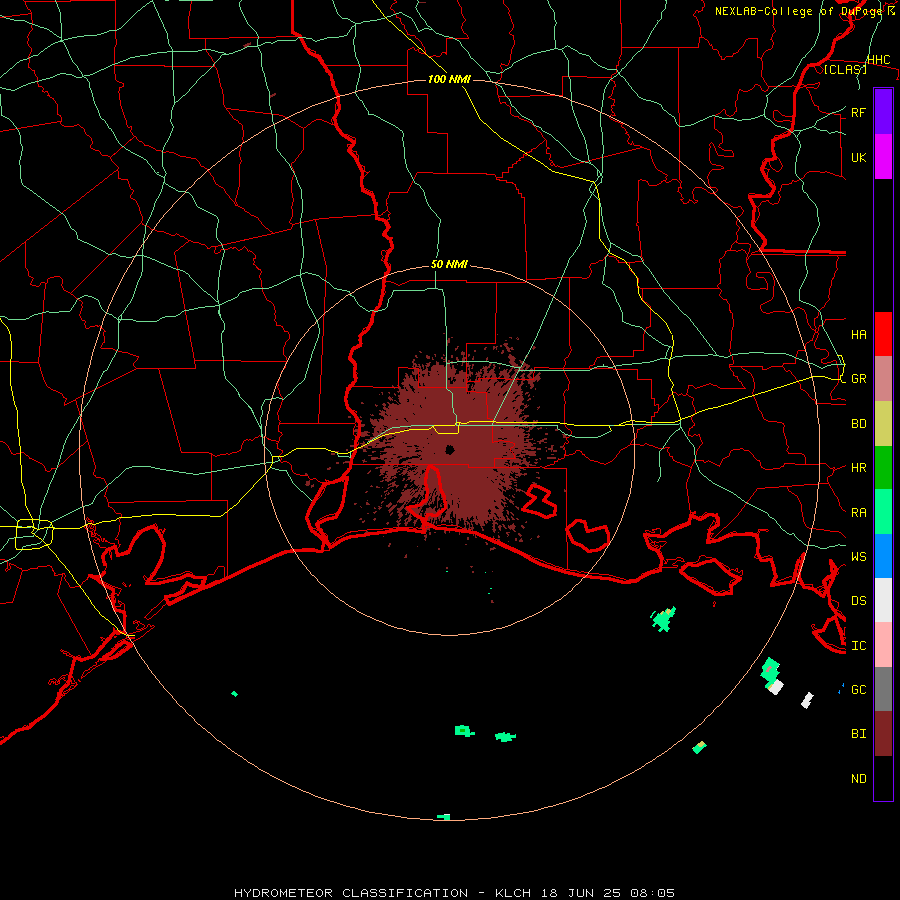
Task: Click the ND black legend swatch
Action: (x=883, y=778)
